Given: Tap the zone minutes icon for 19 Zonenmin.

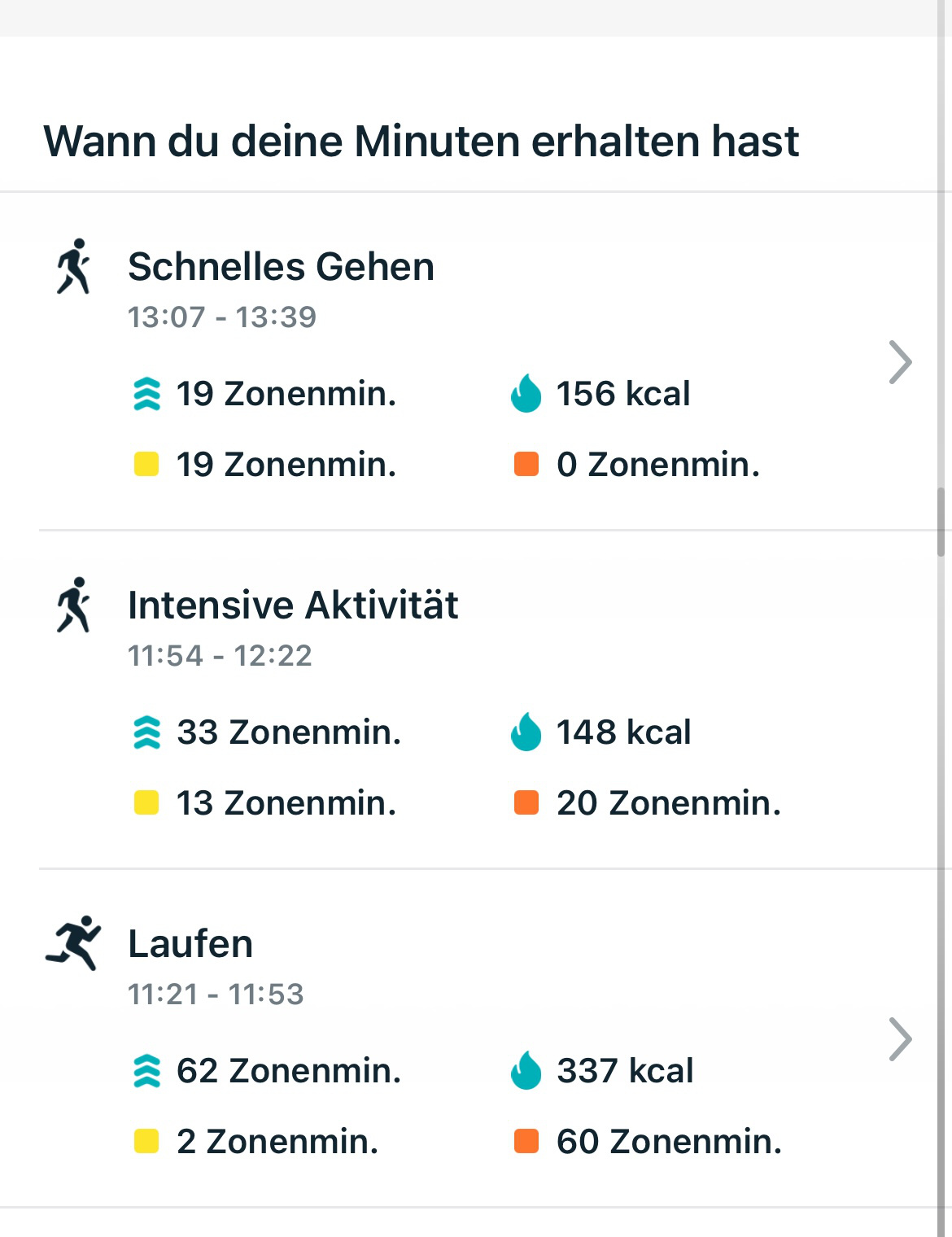Looking at the screenshot, I should tap(146, 394).
